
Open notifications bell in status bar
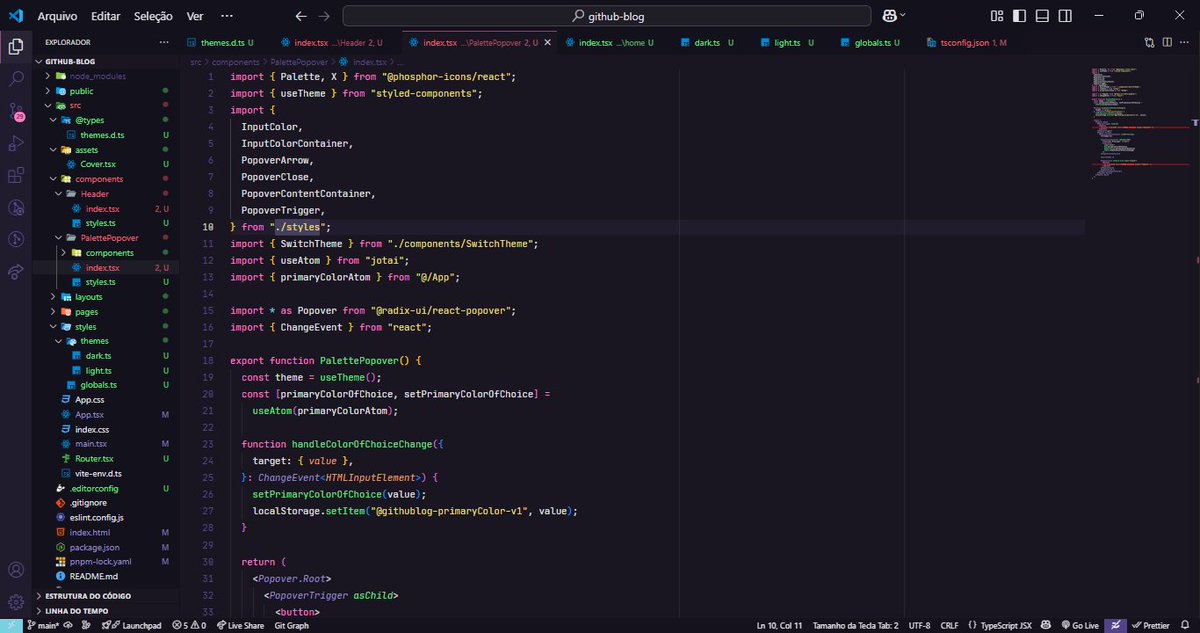[x=1186, y=625]
